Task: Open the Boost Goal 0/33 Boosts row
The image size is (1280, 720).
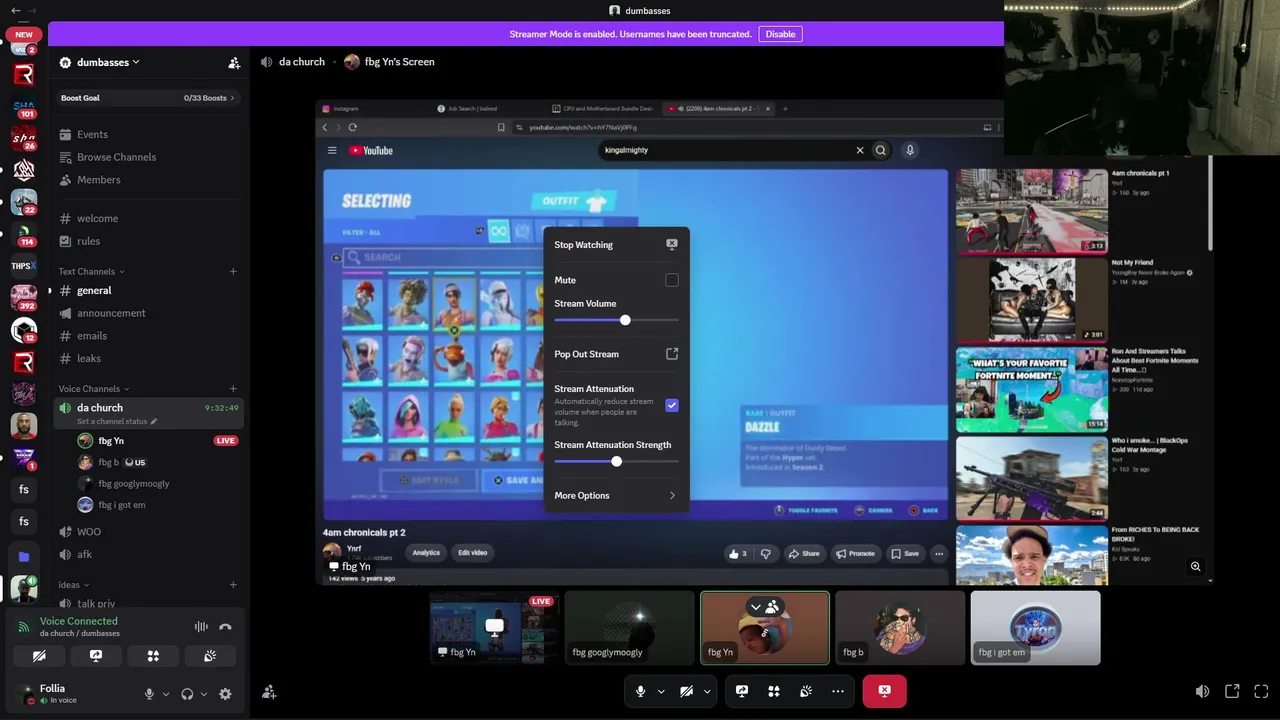Action: click(x=148, y=98)
